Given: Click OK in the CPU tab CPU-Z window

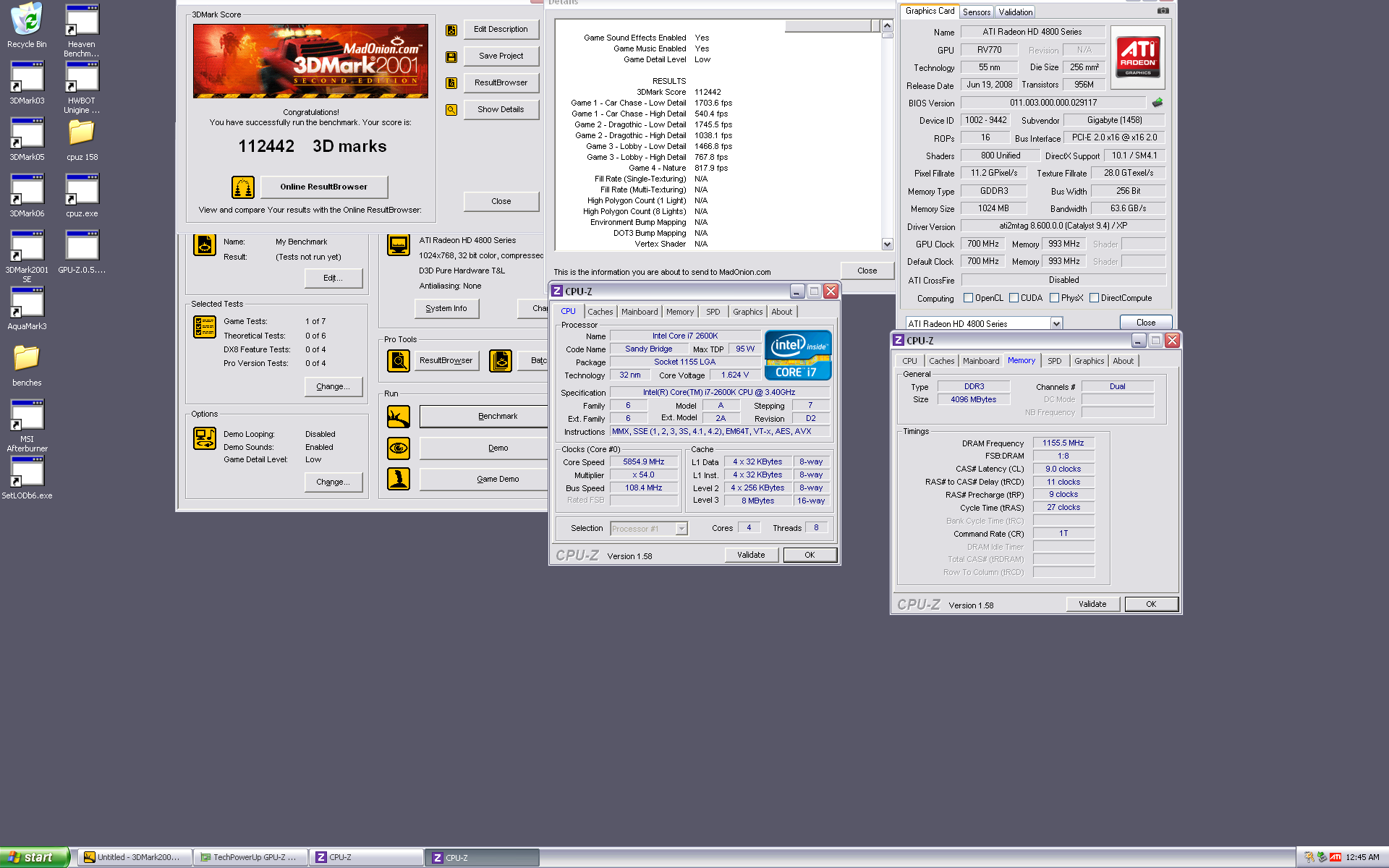Looking at the screenshot, I should coord(810,556).
